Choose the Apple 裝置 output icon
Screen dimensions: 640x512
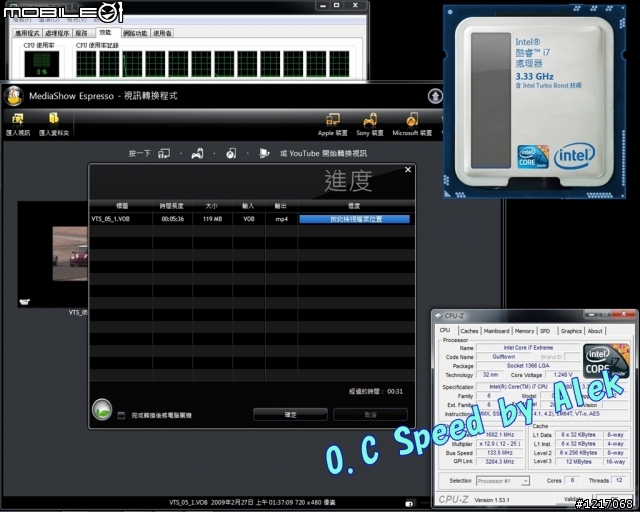tap(333, 120)
